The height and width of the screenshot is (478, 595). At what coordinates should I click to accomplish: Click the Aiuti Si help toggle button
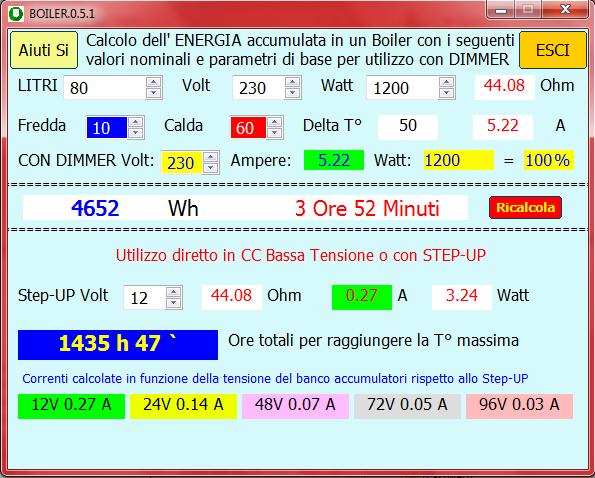pyautogui.click(x=44, y=50)
